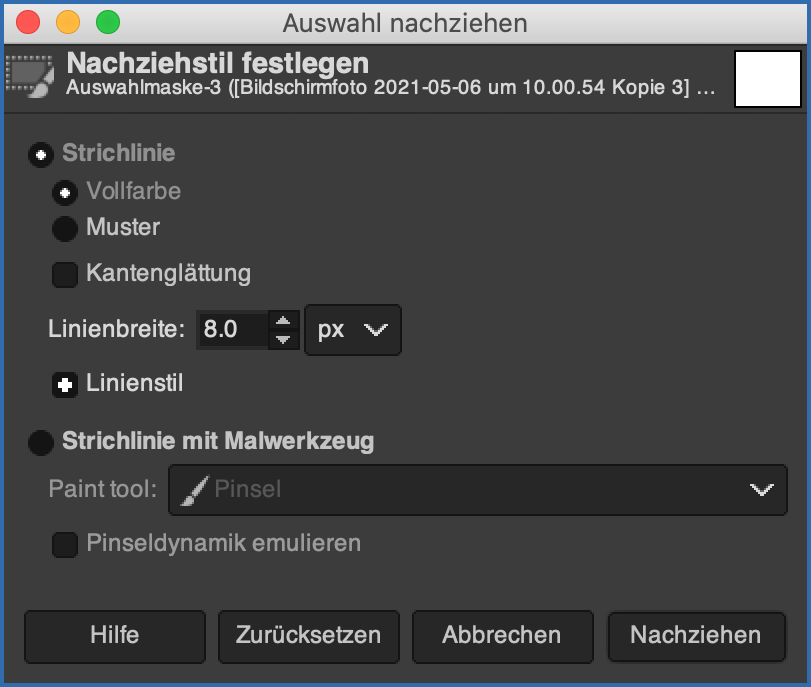Click inside the Linienbreite value field
The height and width of the screenshot is (687, 811).
tap(233, 330)
